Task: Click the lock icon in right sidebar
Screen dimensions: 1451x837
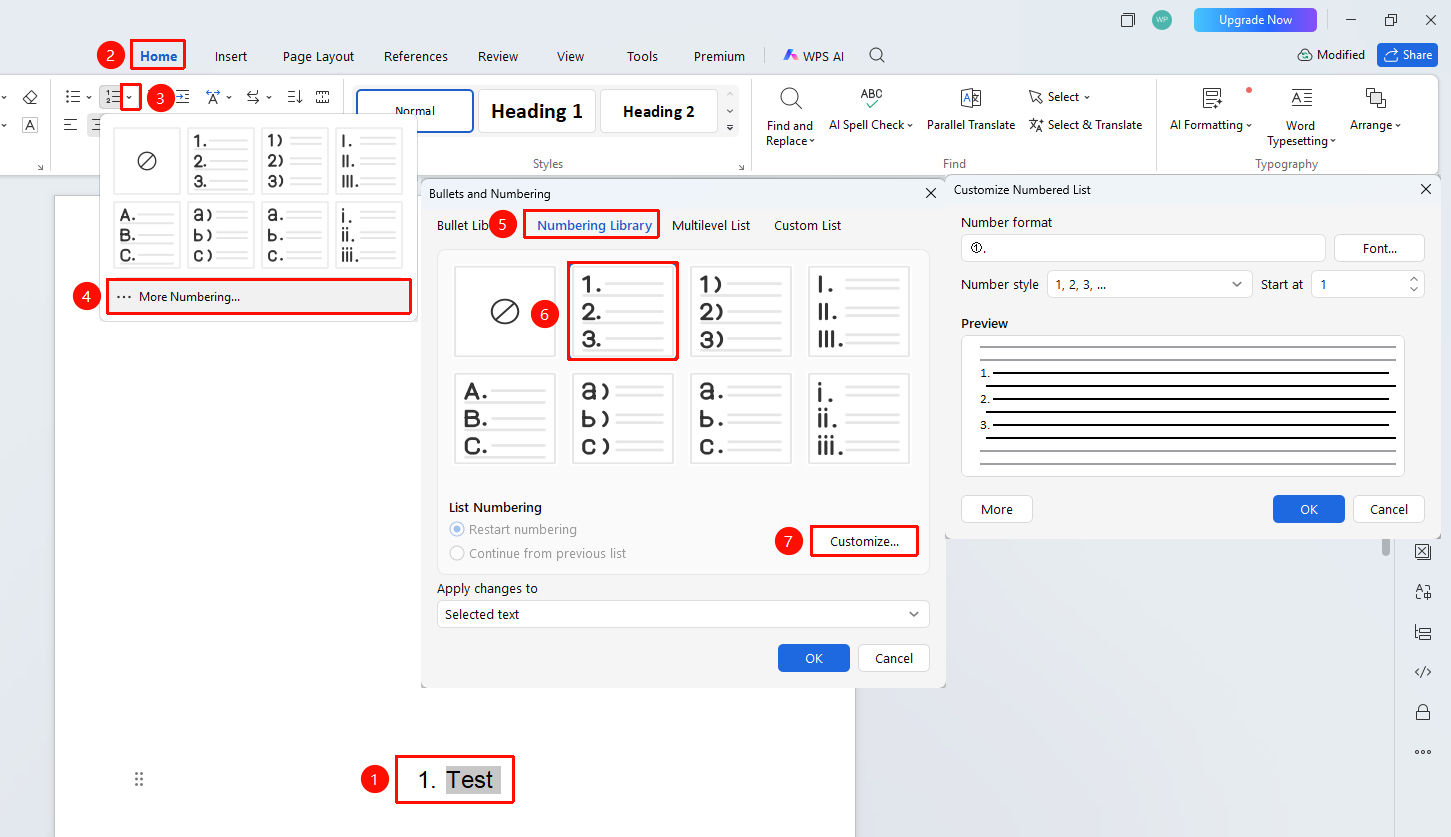Action: (x=1423, y=712)
